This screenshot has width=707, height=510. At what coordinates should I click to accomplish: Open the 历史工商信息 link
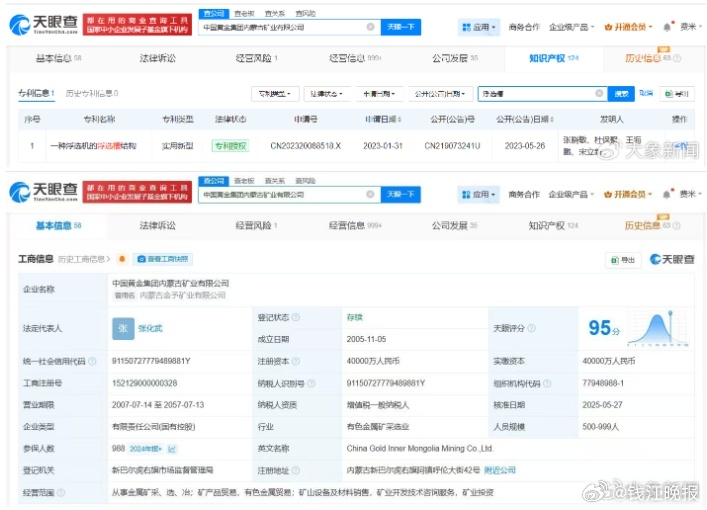(x=84, y=259)
